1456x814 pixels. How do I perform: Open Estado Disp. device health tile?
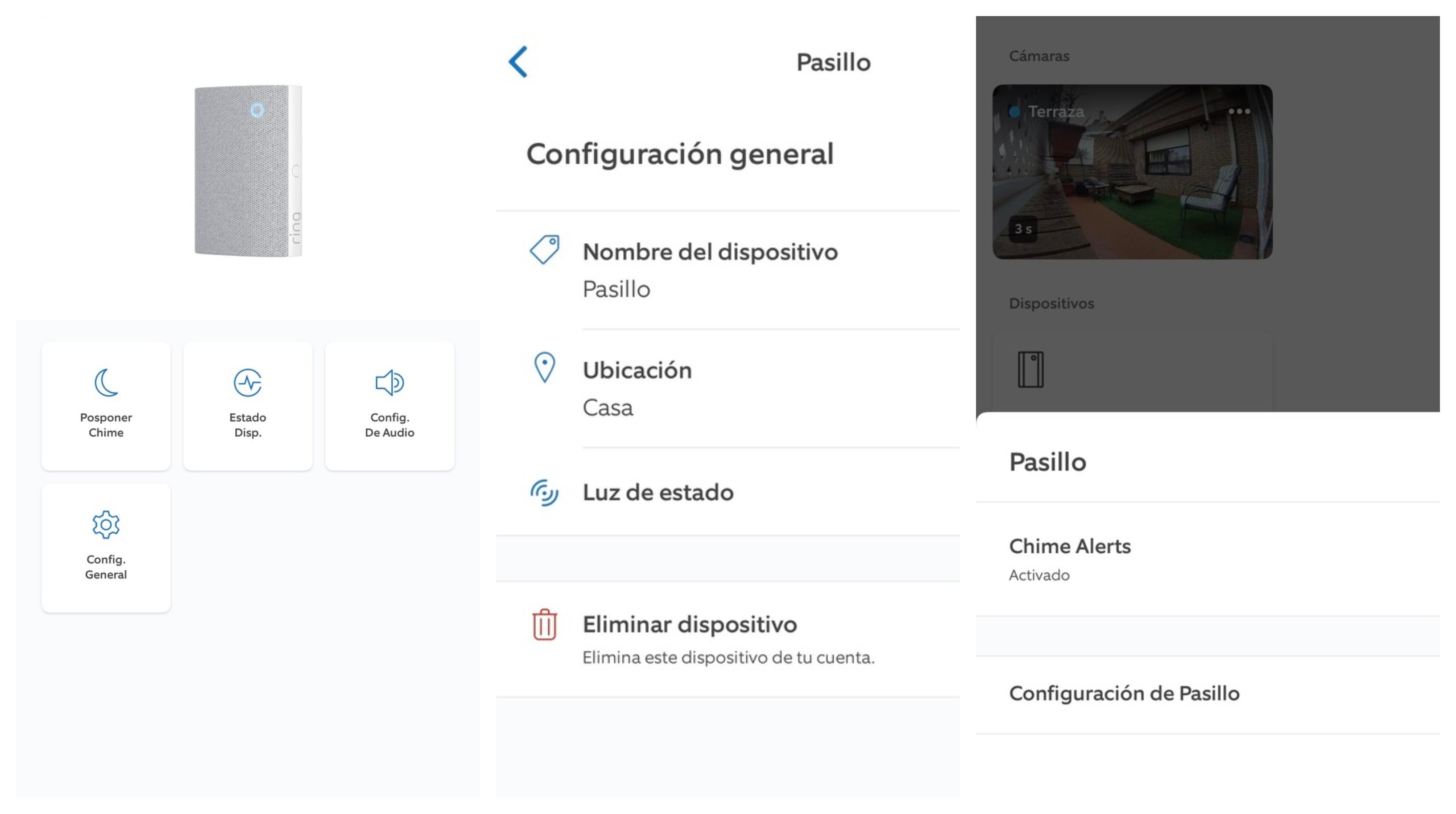(248, 405)
